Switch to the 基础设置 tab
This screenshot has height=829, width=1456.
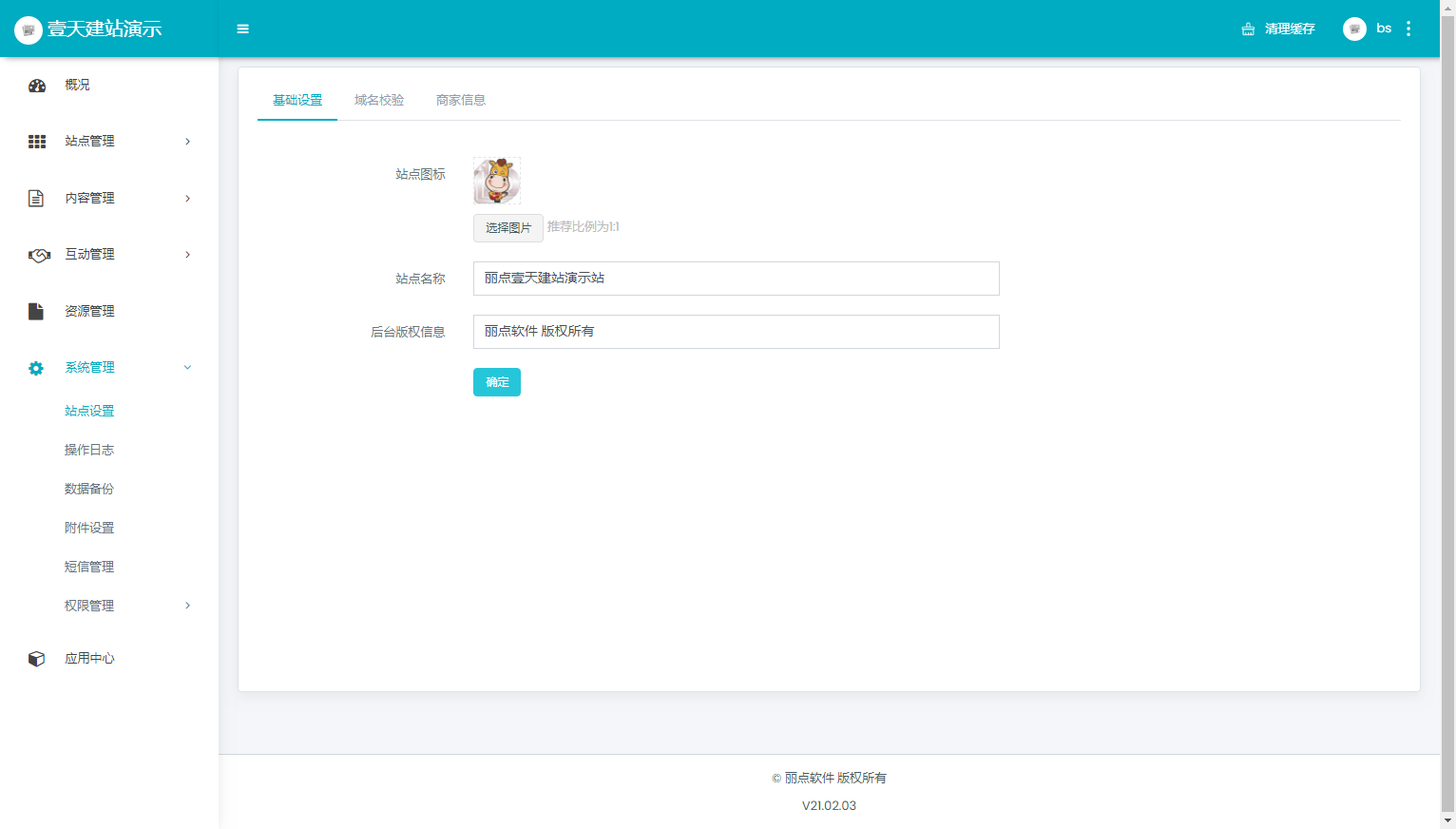click(297, 100)
